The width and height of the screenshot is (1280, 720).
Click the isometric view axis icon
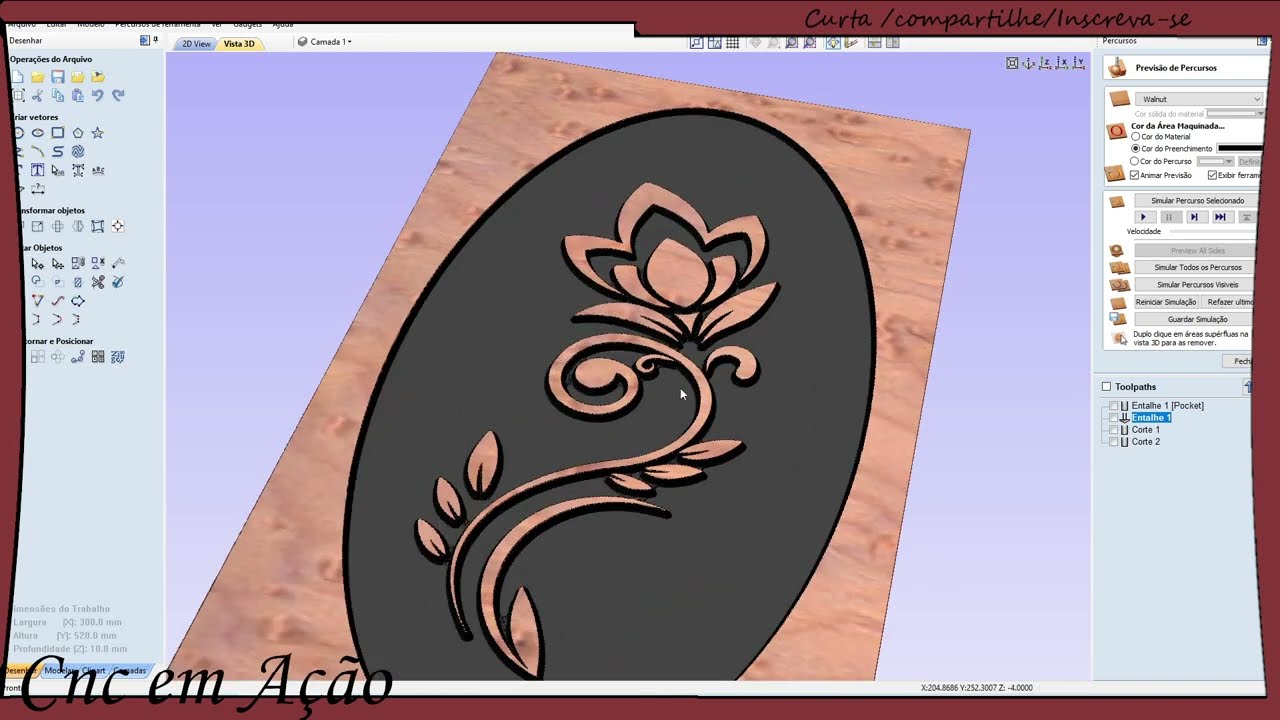(x=1029, y=63)
